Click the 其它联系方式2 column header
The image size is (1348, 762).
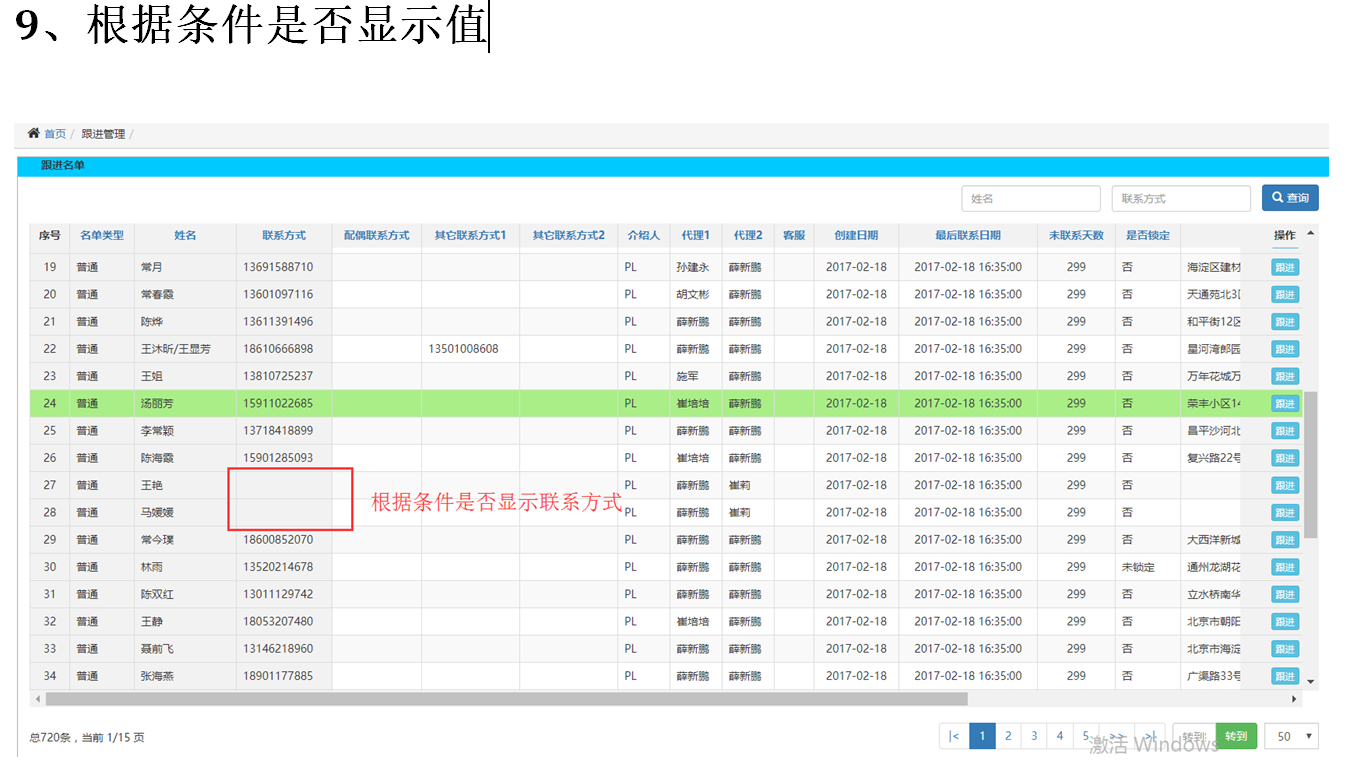568,235
